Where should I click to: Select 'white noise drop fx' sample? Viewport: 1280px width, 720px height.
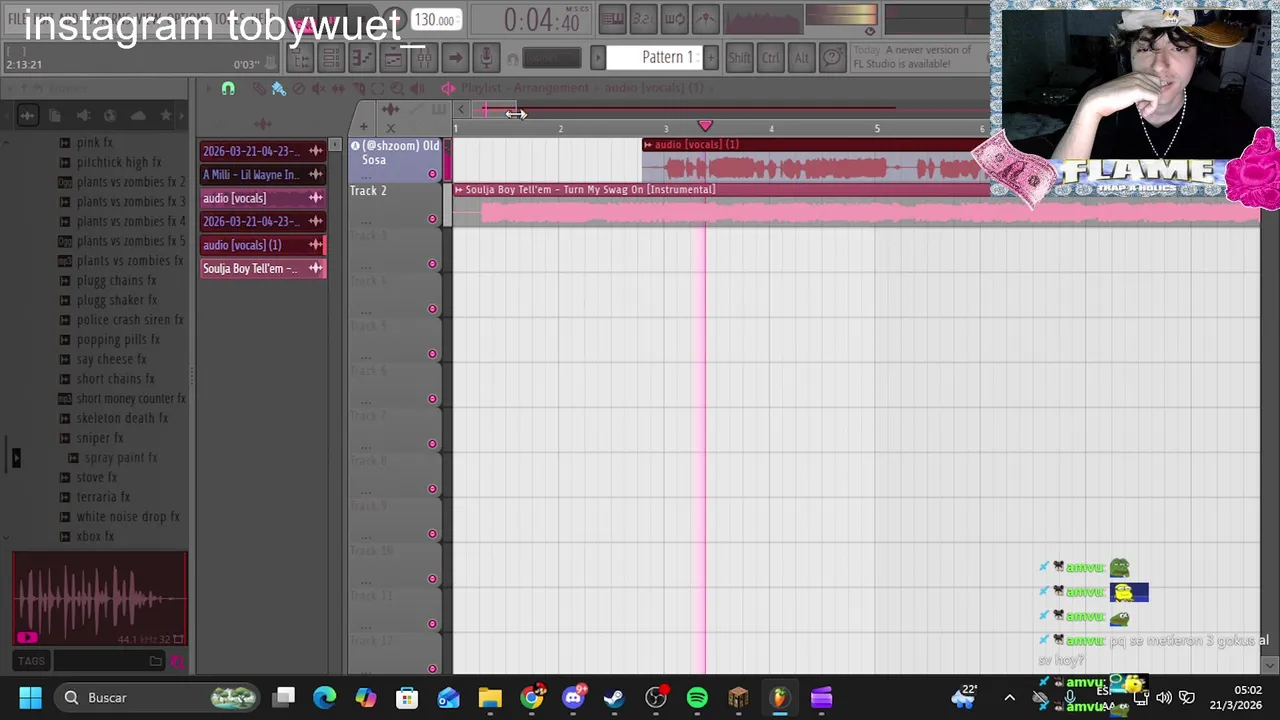tap(128, 517)
